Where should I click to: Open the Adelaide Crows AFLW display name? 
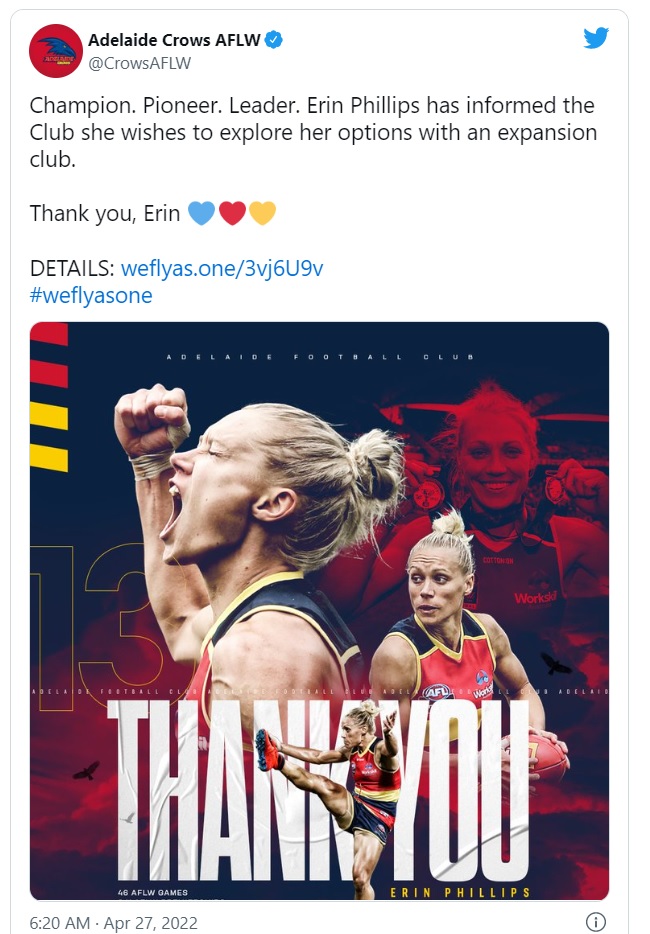pos(174,40)
